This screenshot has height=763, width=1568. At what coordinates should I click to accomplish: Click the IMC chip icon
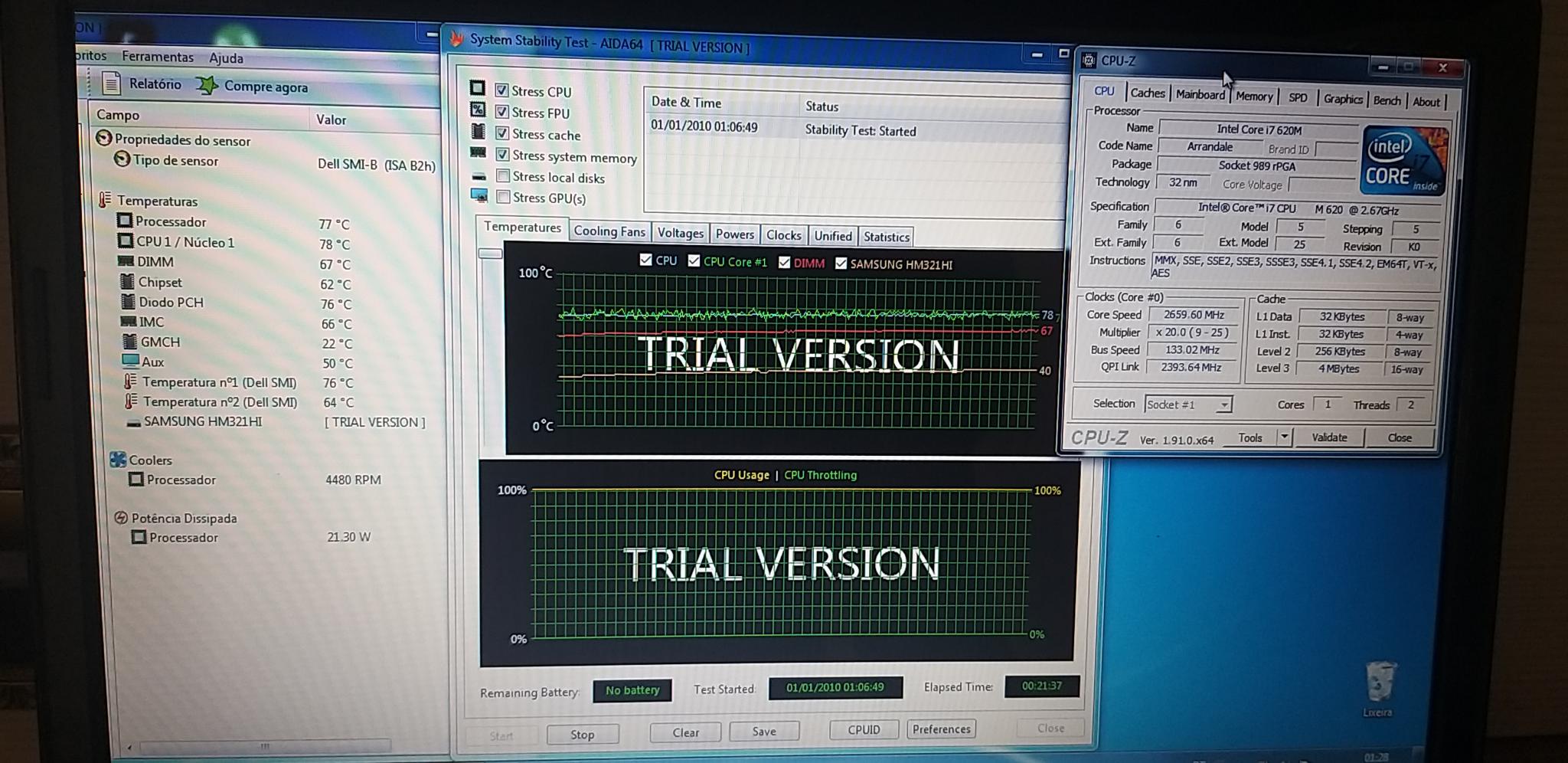pyautogui.click(x=128, y=322)
